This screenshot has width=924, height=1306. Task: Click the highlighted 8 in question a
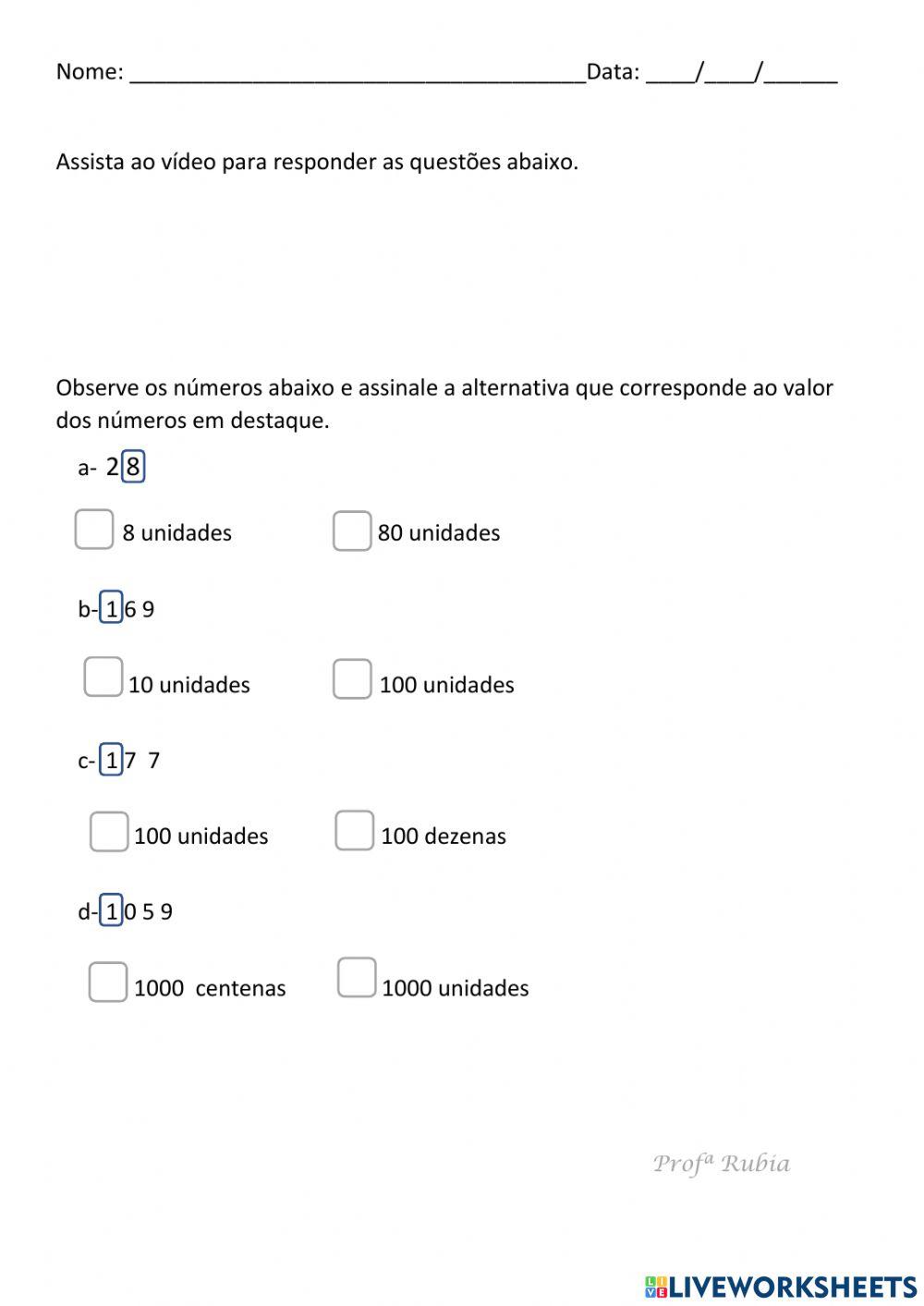[133, 467]
